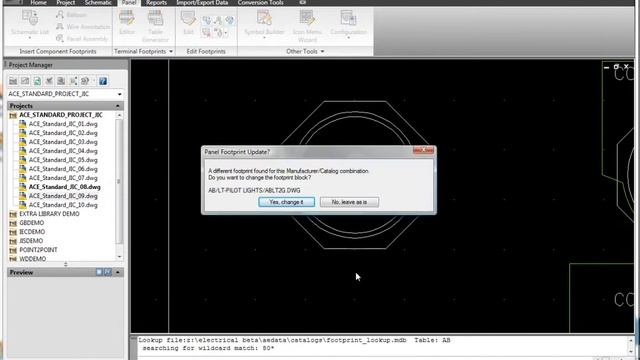Expand the Terminal Footprints panel dropdown
This screenshot has width=640, height=360.
point(171,51)
